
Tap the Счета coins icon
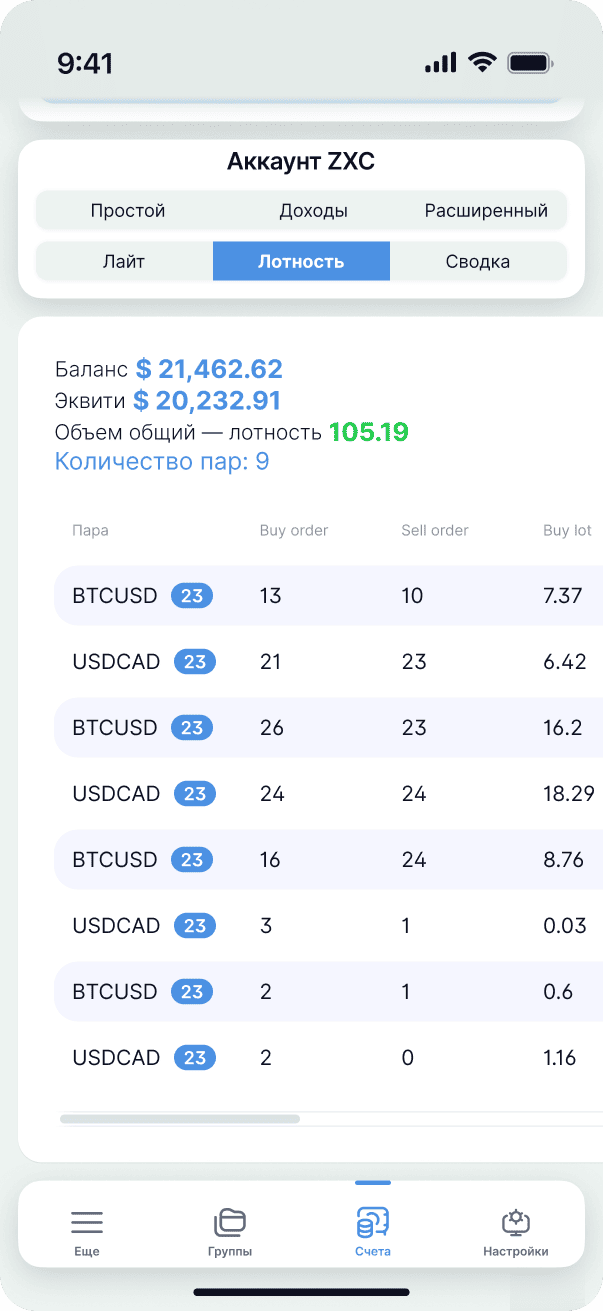pyautogui.click(x=373, y=1222)
